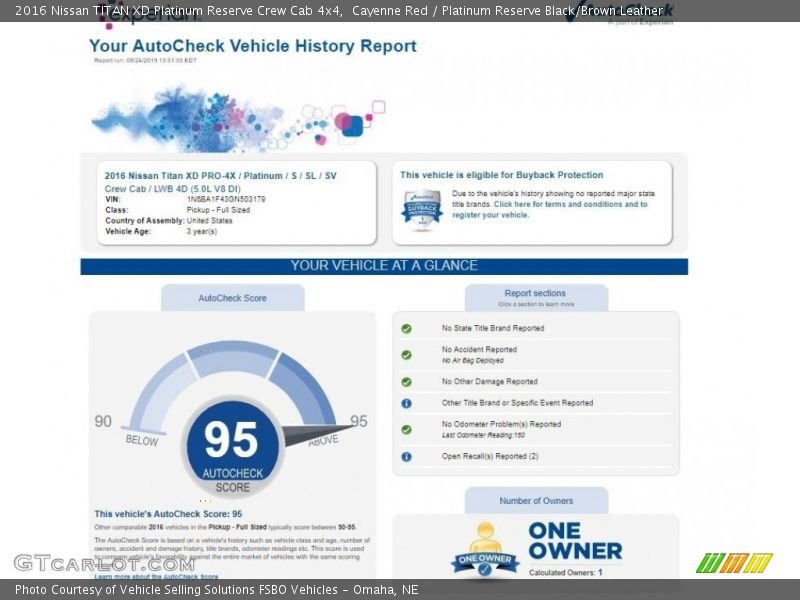The height and width of the screenshot is (600, 800).
Task: Click the green check beside No Accident Reported
Action: [x=407, y=354]
